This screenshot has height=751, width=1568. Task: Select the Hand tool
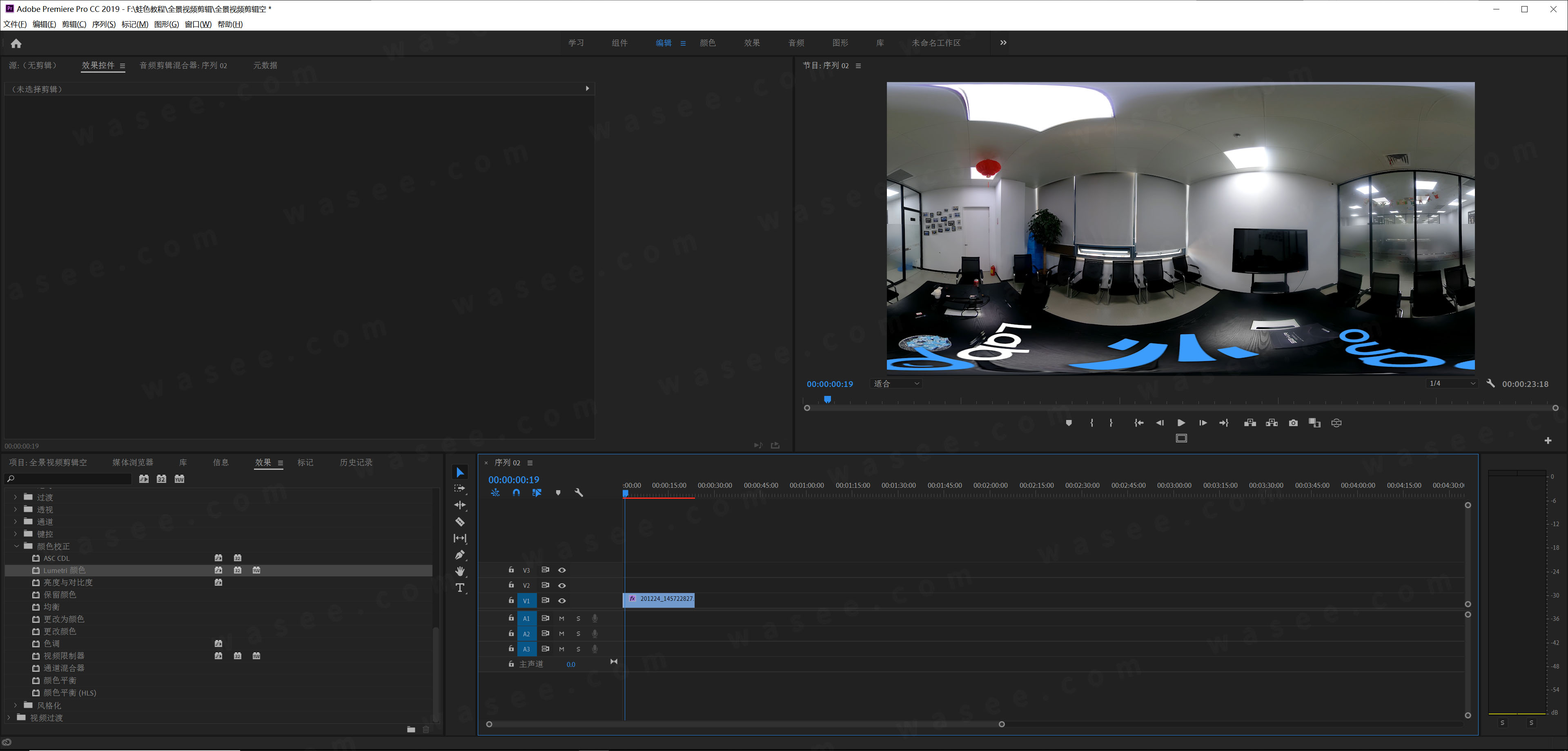point(459,571)
